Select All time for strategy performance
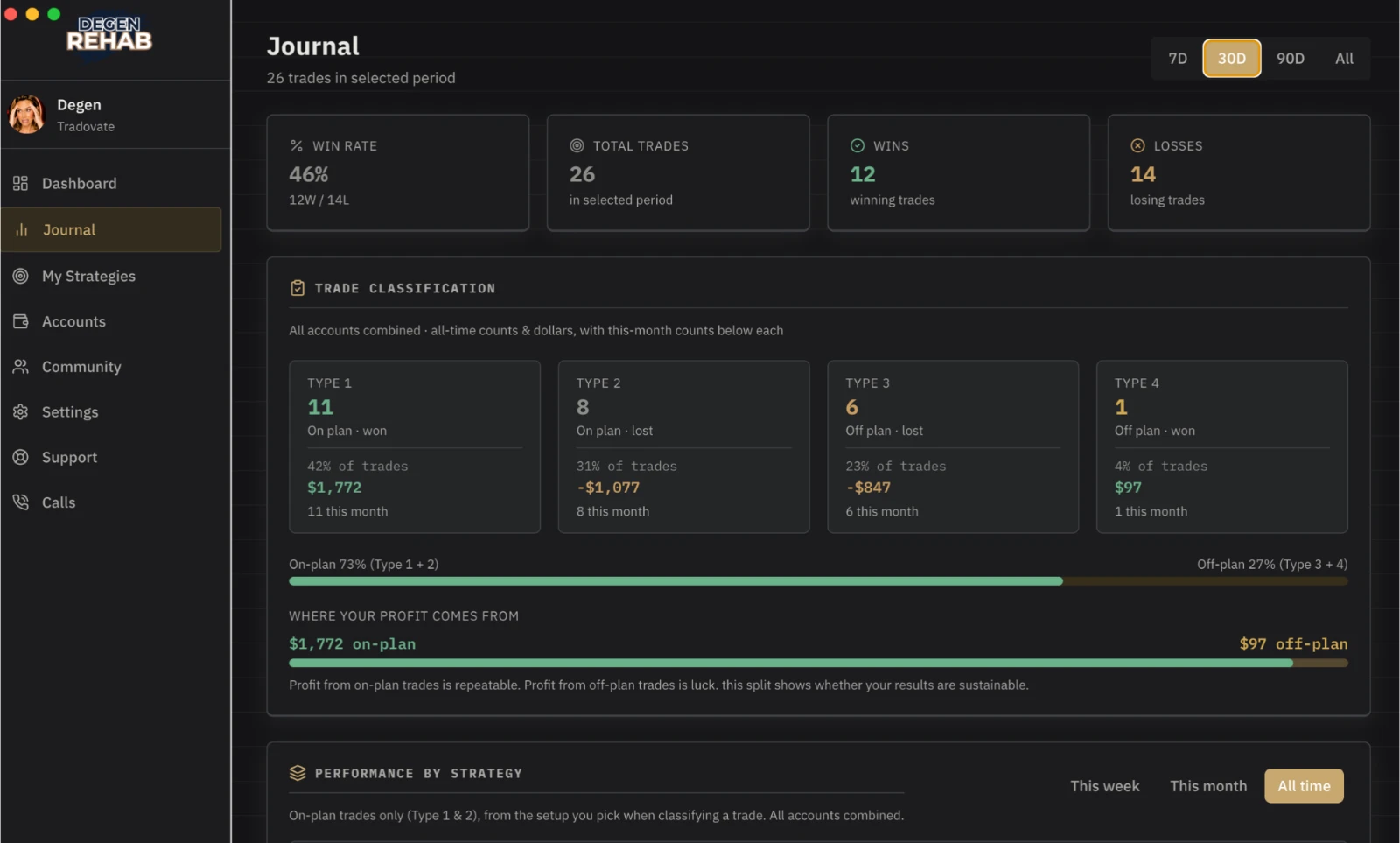Screen dimensions: 1400x843 (x=1304, y=786)
